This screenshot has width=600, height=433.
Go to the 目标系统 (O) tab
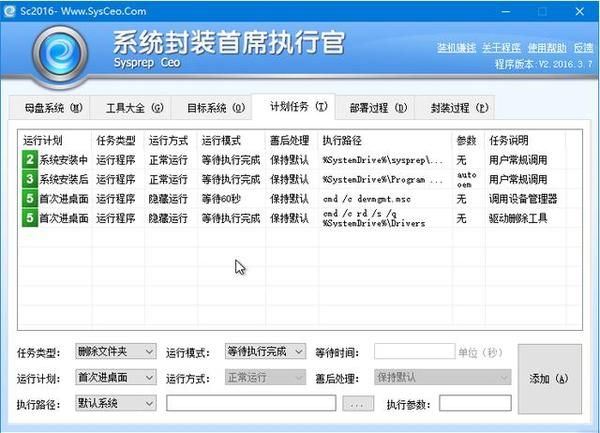point(212,108)
